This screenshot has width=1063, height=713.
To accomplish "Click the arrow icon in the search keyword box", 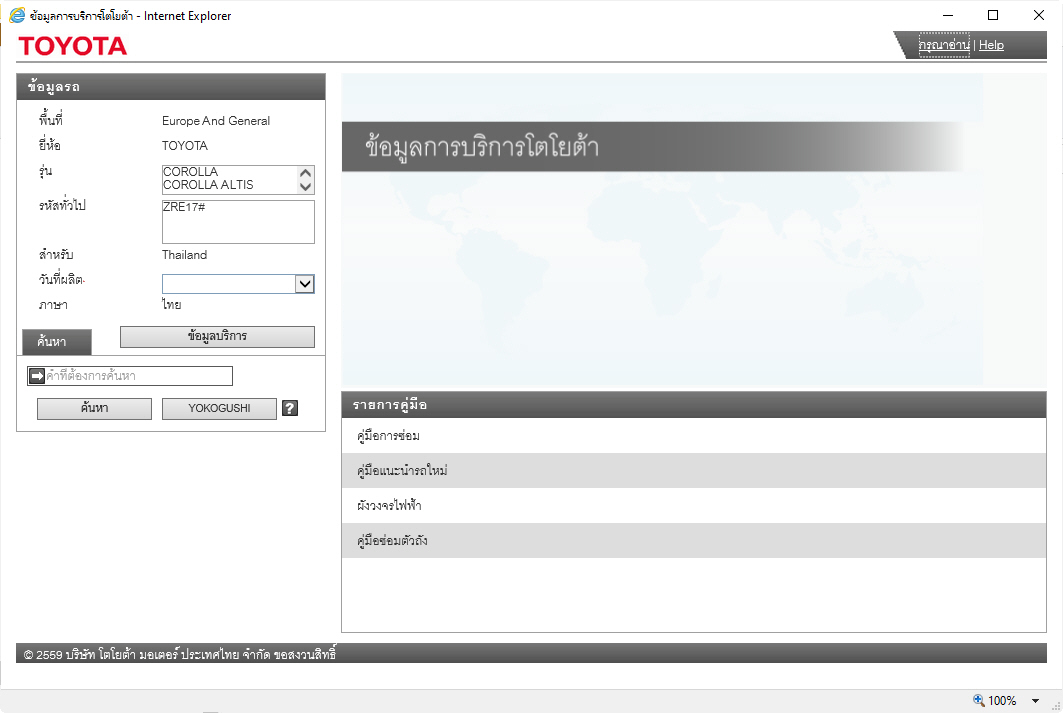I will [37, 375].
